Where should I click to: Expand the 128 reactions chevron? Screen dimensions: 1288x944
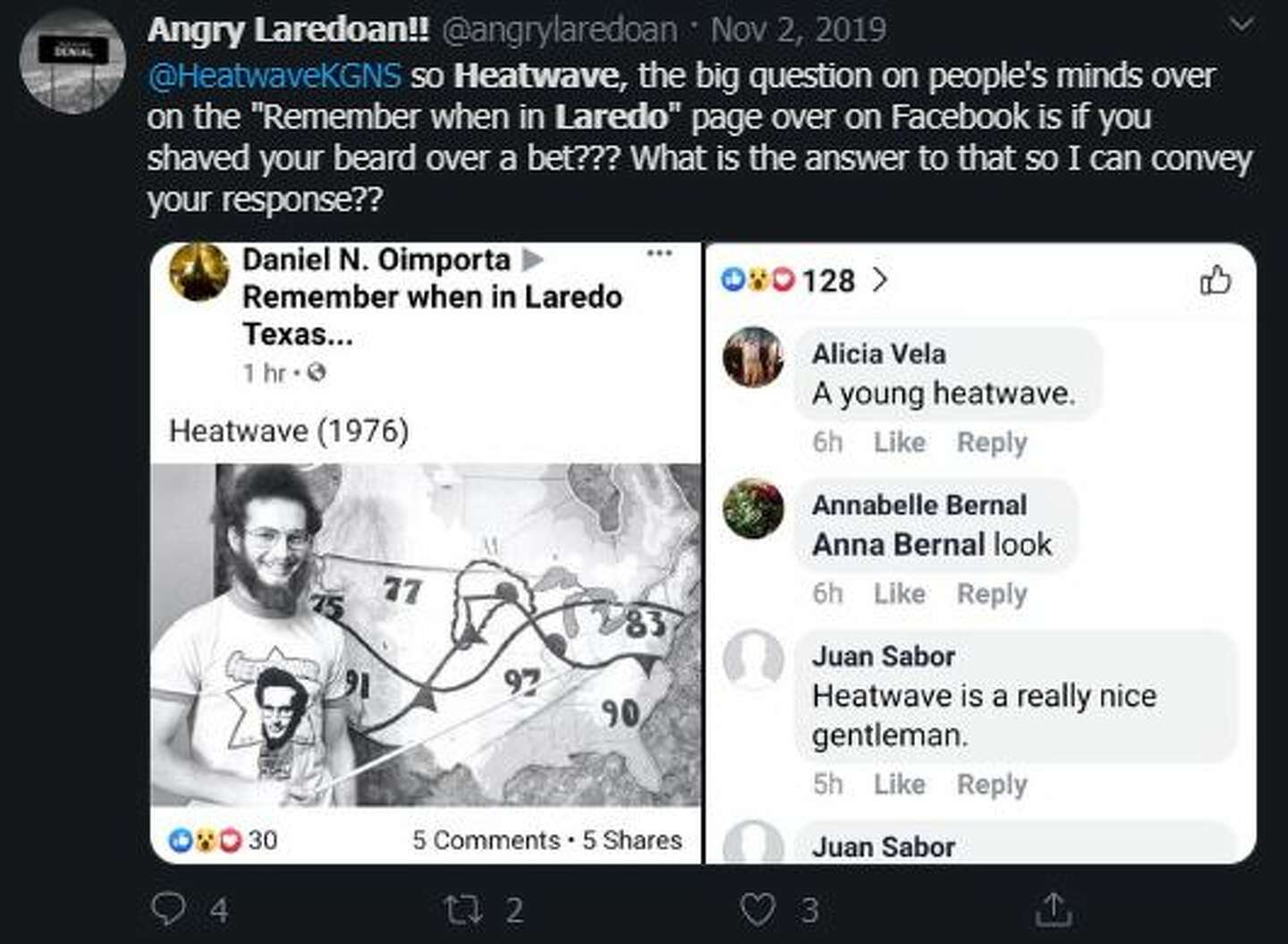coord(880,280)
